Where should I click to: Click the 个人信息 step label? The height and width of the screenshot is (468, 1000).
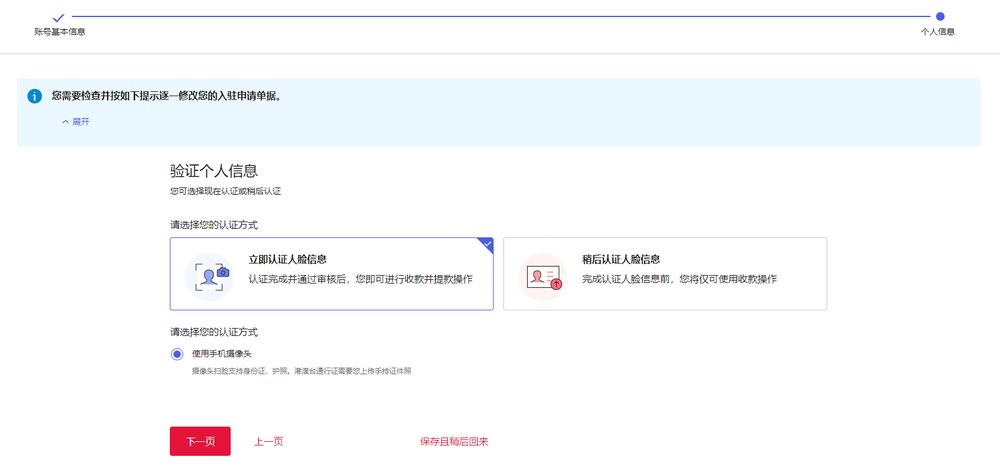[x=938, y=32]
